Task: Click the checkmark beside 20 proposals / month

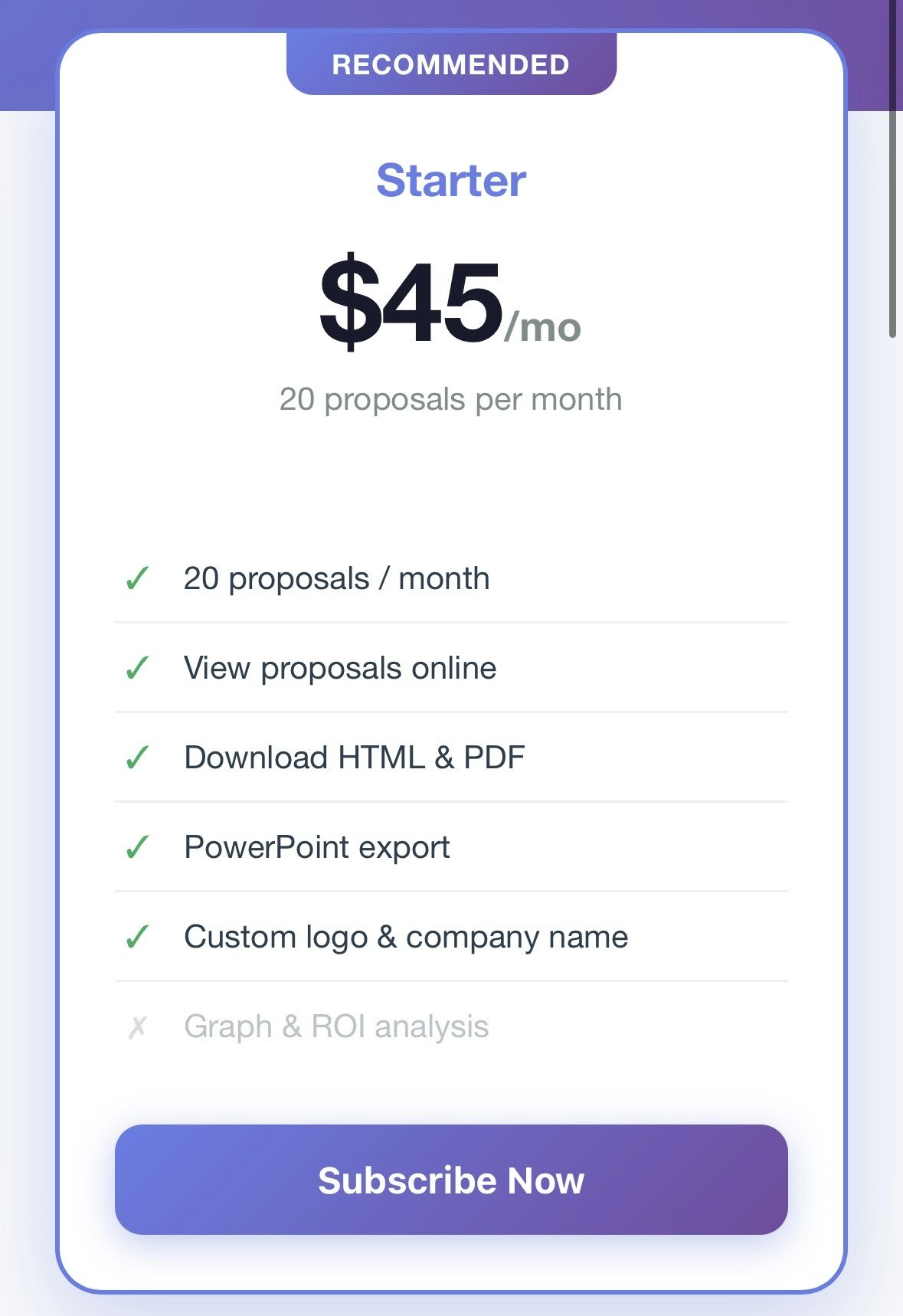Action: [139, 579]
